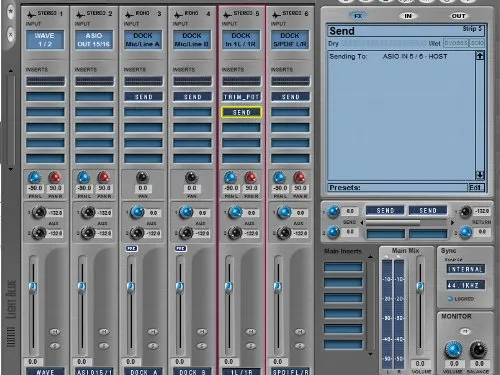Click the Main Mix volume fader handle
This screenshot has width=500, height=375.
[420, 287]
